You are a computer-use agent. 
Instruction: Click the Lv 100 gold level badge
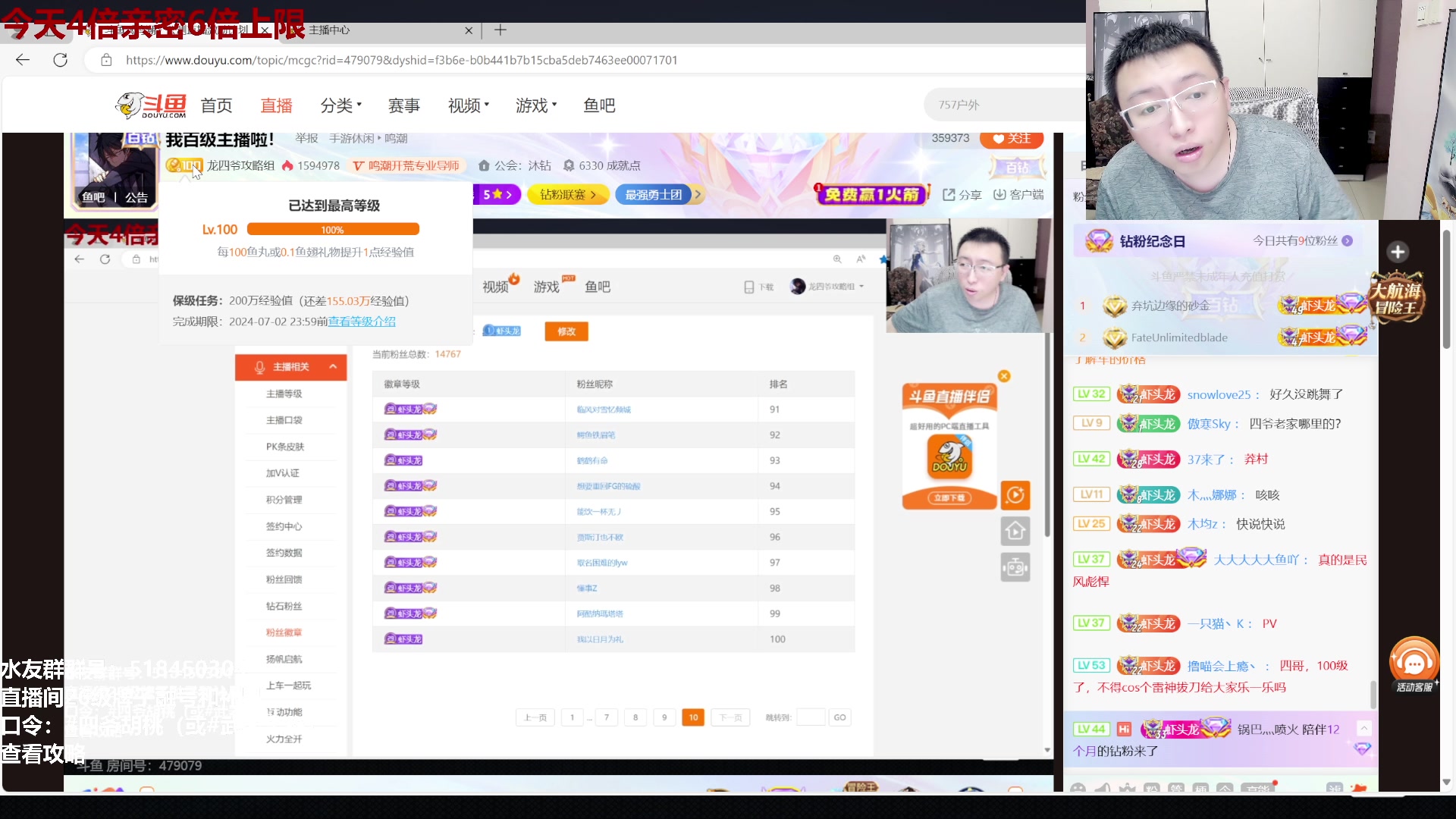(x=184, y=165)
